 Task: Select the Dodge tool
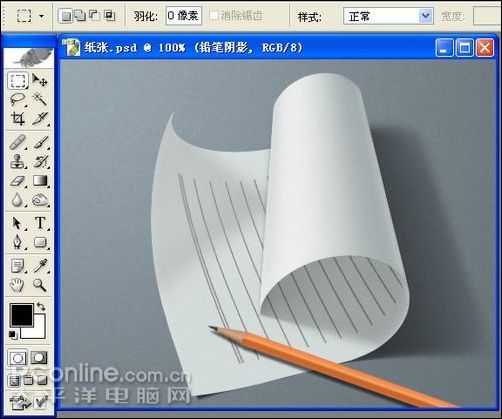tap(40, 200)
